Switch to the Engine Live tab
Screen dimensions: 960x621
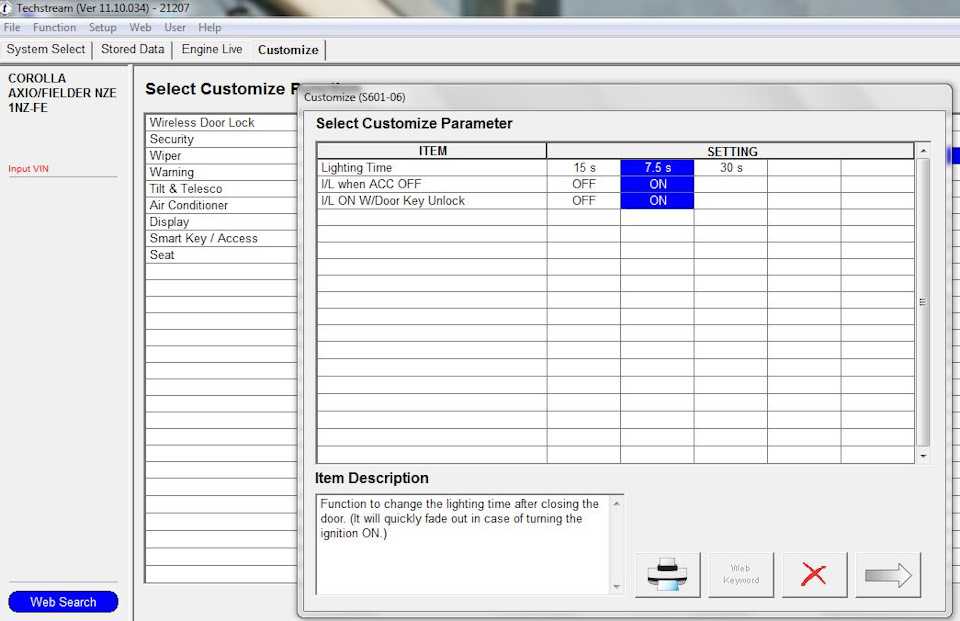(x=212, y=49)
